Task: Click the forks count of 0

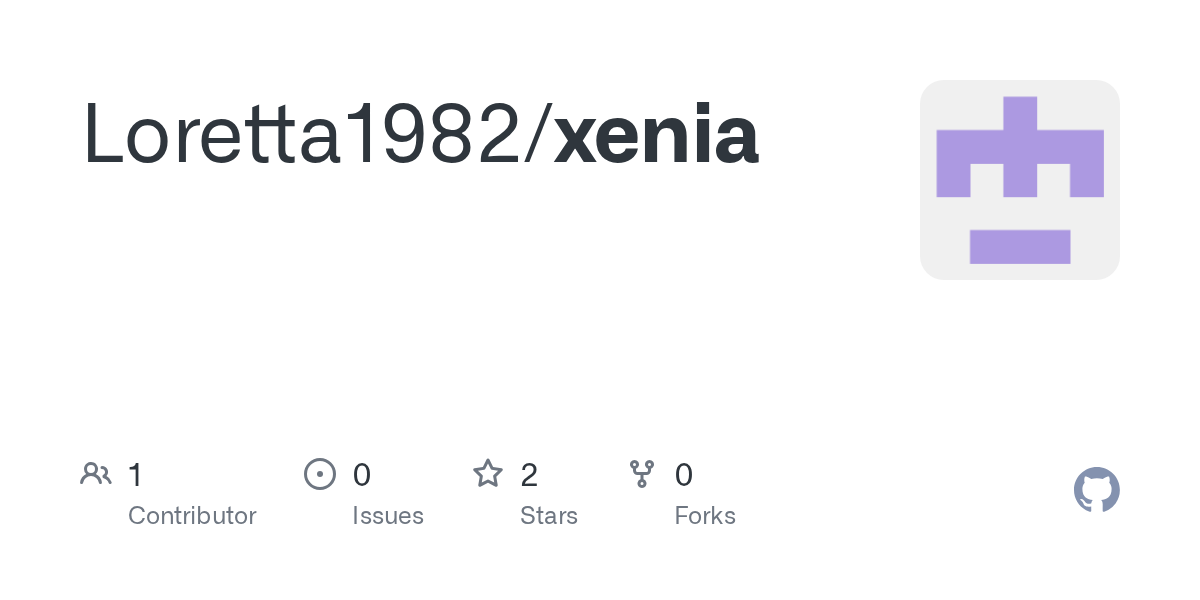Action: [x=684, y=475]
